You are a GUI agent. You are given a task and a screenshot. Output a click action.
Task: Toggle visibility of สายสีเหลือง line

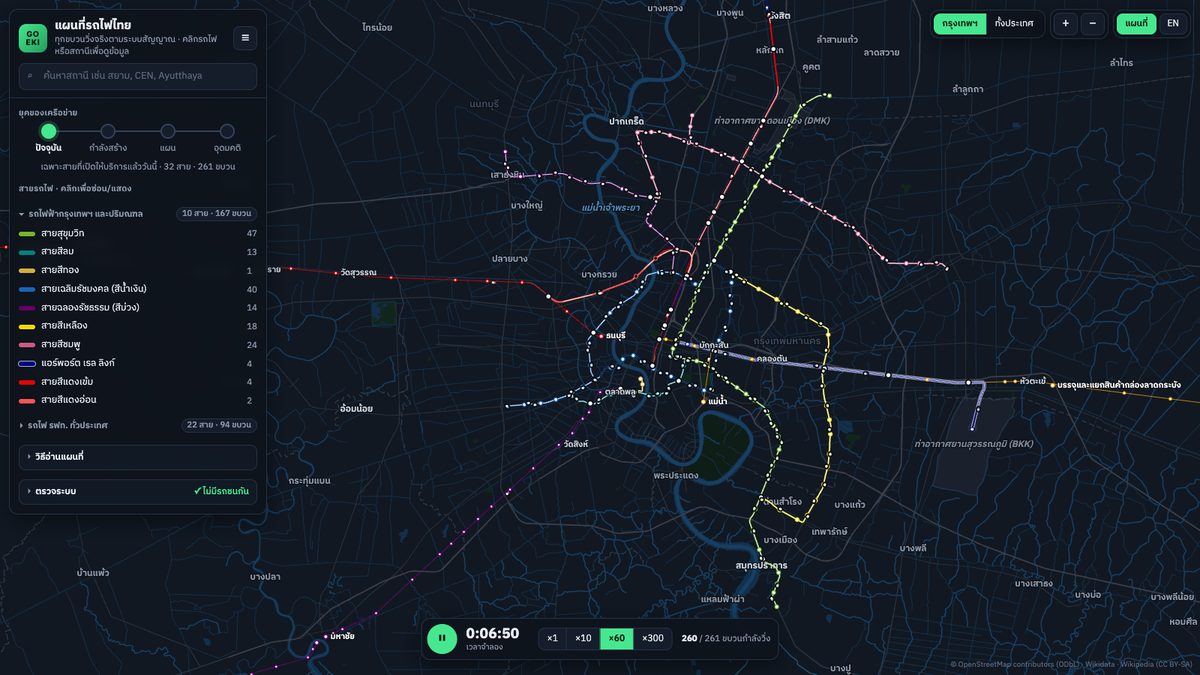click(x=138, y=326)
